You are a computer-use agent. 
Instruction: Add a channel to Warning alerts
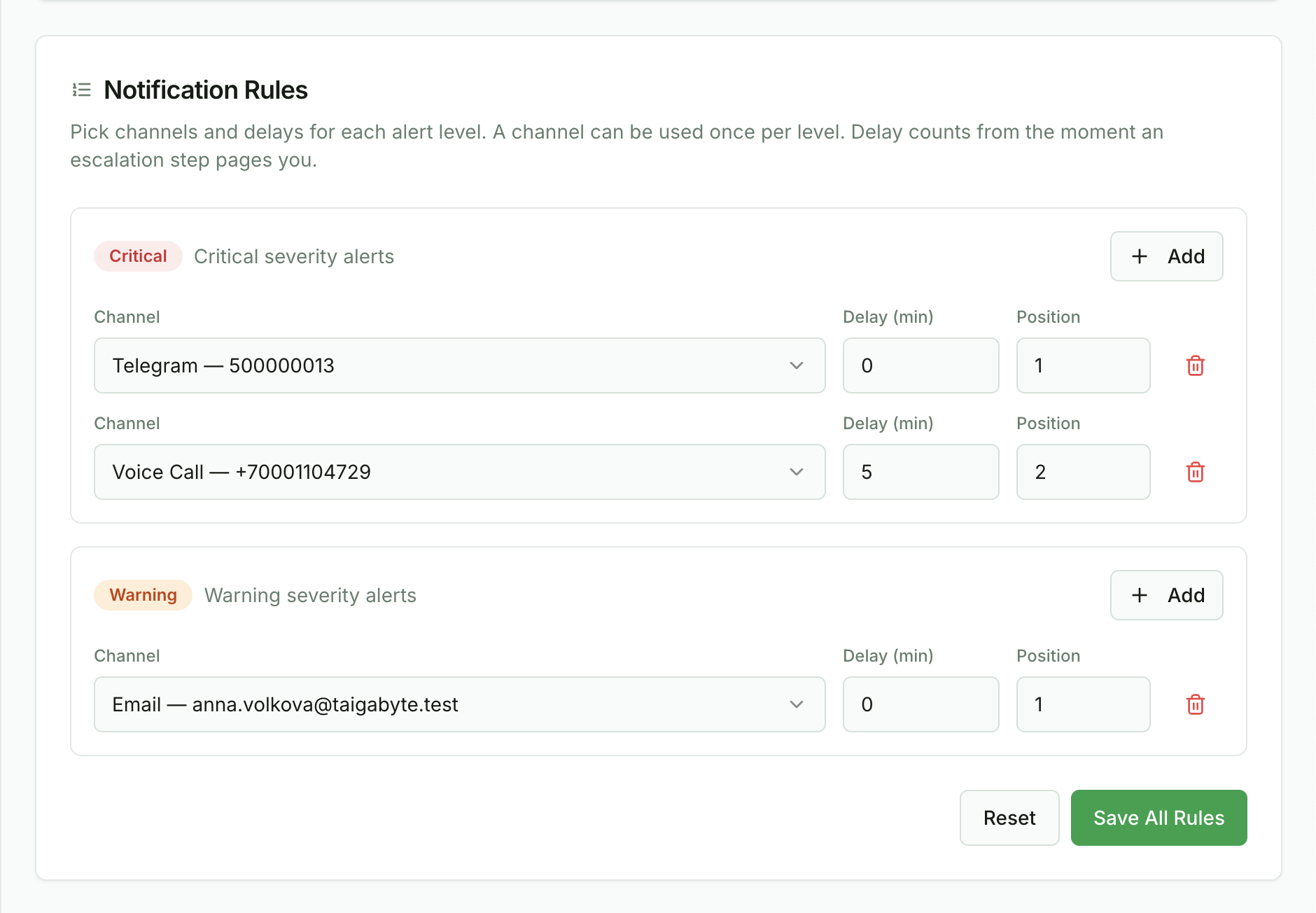1166,595
